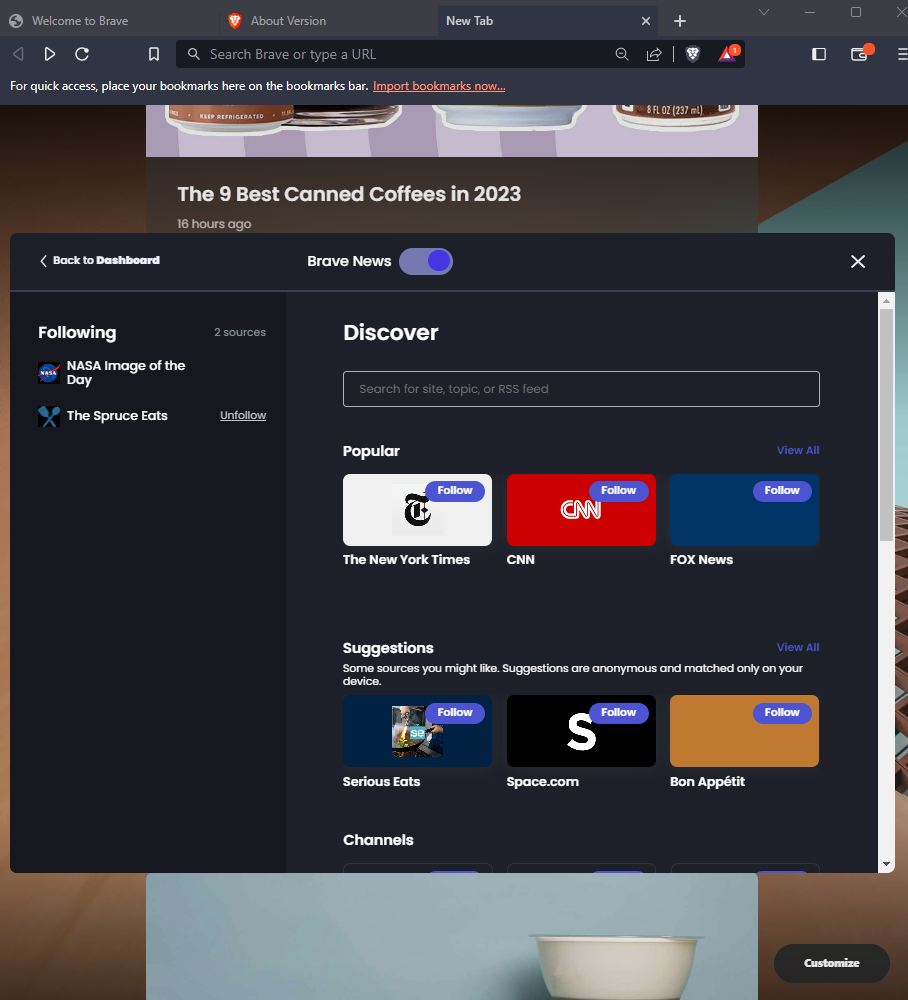Screen dimensions: 908x1000
Task: Open the Serious Eats card thumbnail
Action: (x=417, y=731)
